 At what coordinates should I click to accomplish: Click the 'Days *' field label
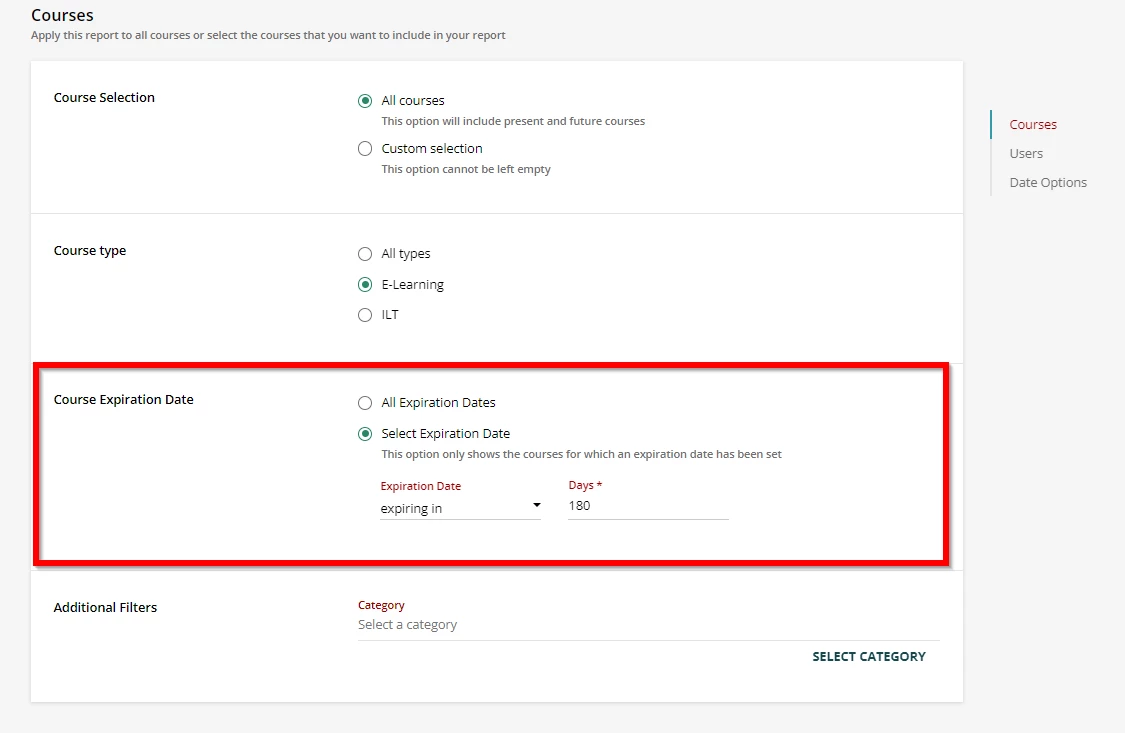pos(585,485)
